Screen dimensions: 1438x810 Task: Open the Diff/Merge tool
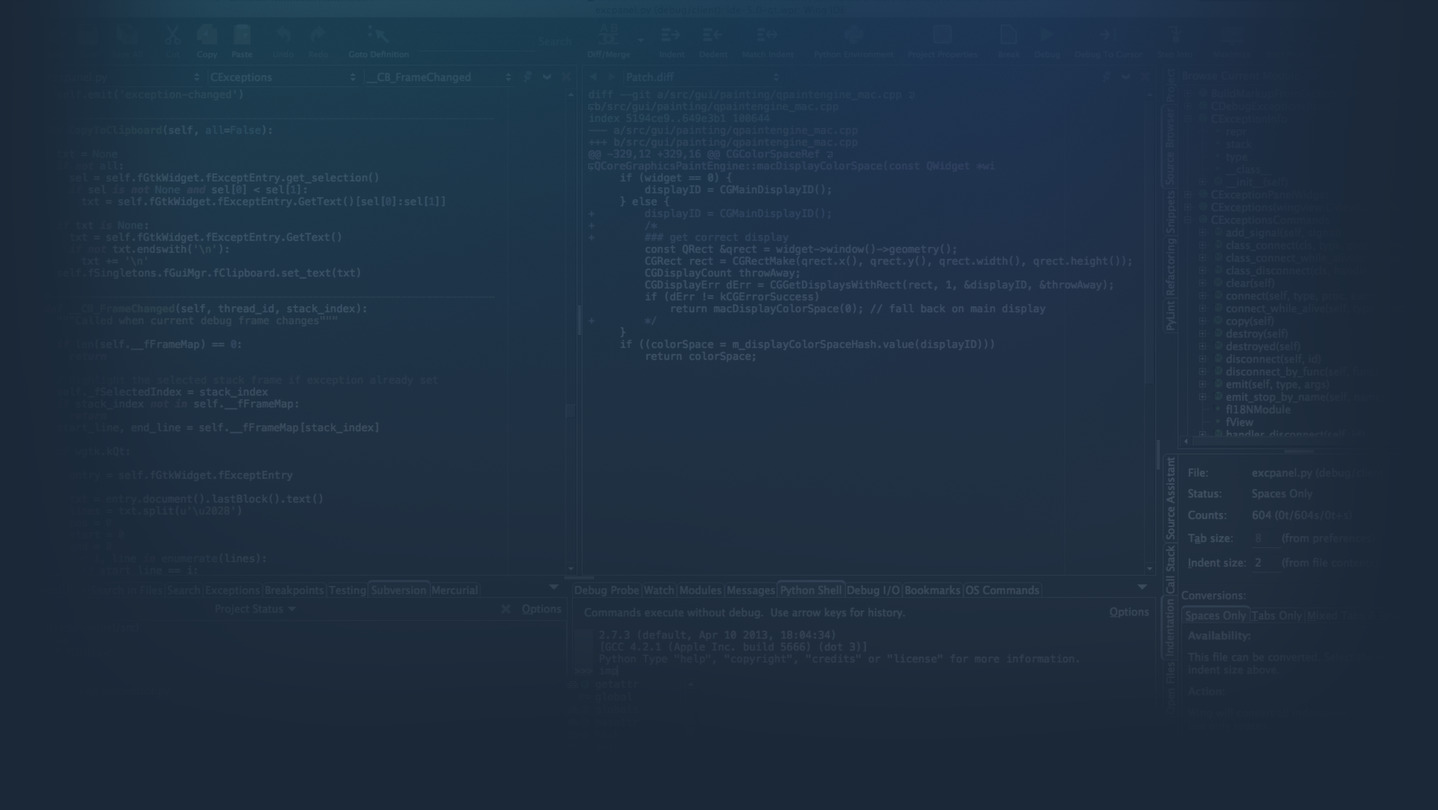[608, 38]
